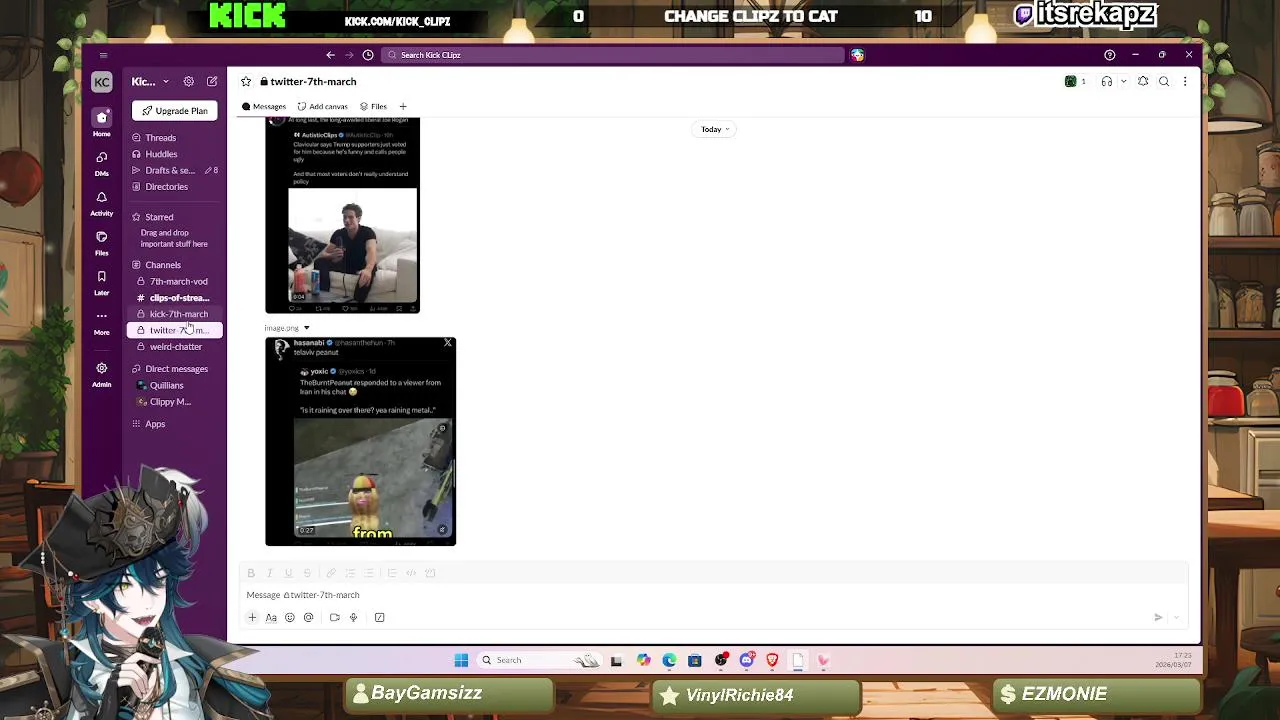Start a huddle with headphones icon

(1107, 82)
